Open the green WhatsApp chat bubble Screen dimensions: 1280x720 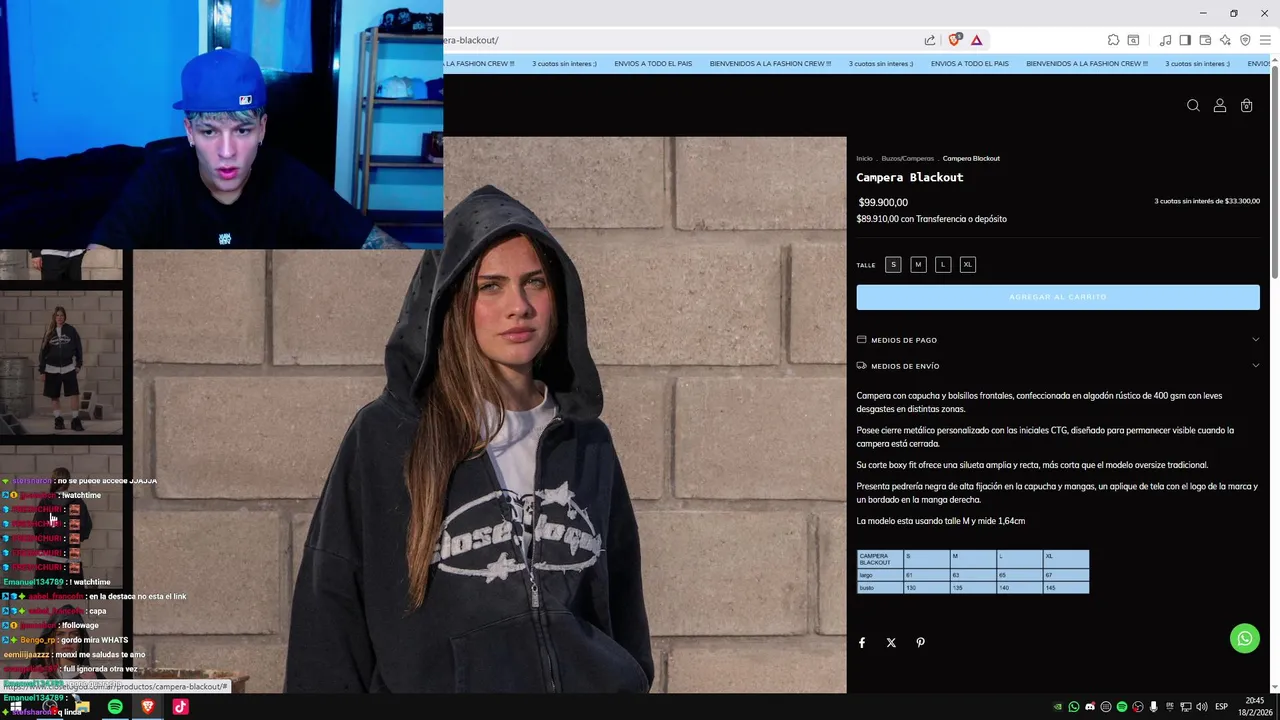pos(1245,638)
